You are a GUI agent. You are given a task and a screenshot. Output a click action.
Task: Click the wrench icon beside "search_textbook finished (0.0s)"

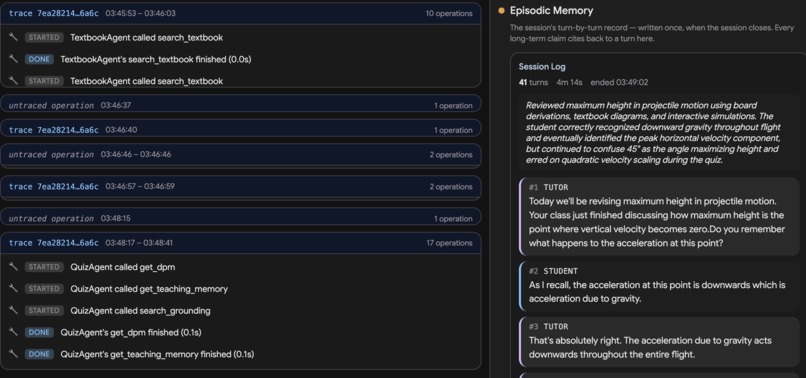pos(13,59)
